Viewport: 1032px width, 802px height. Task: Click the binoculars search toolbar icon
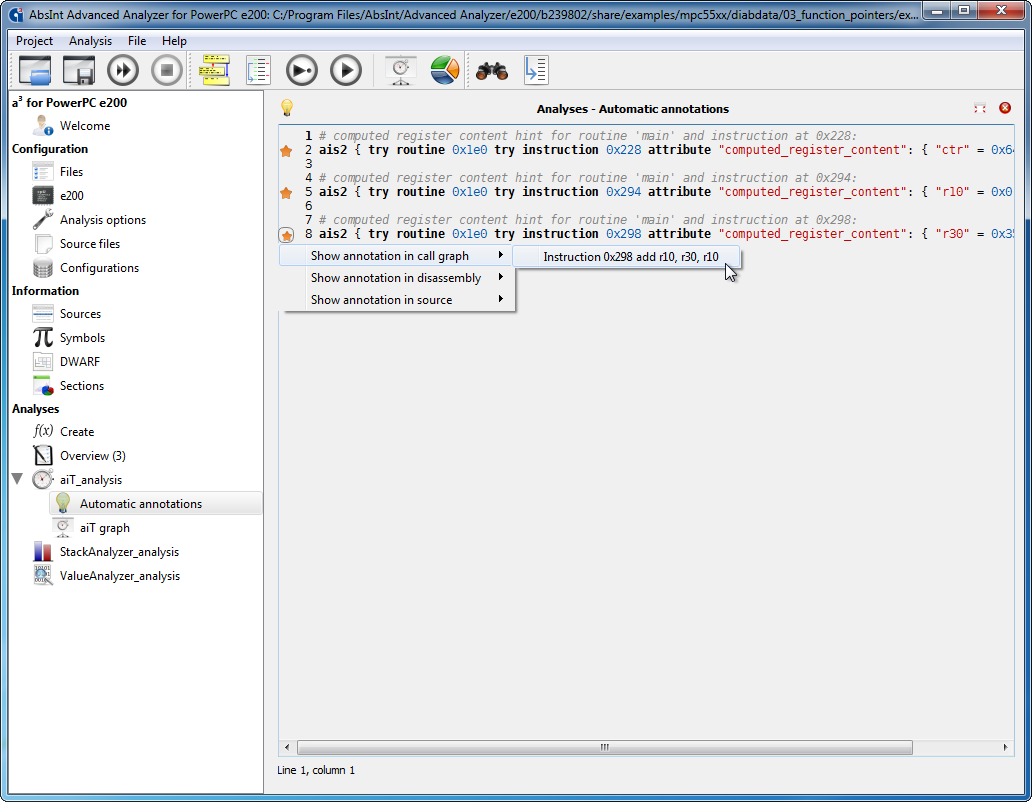(x=492, y=70)
